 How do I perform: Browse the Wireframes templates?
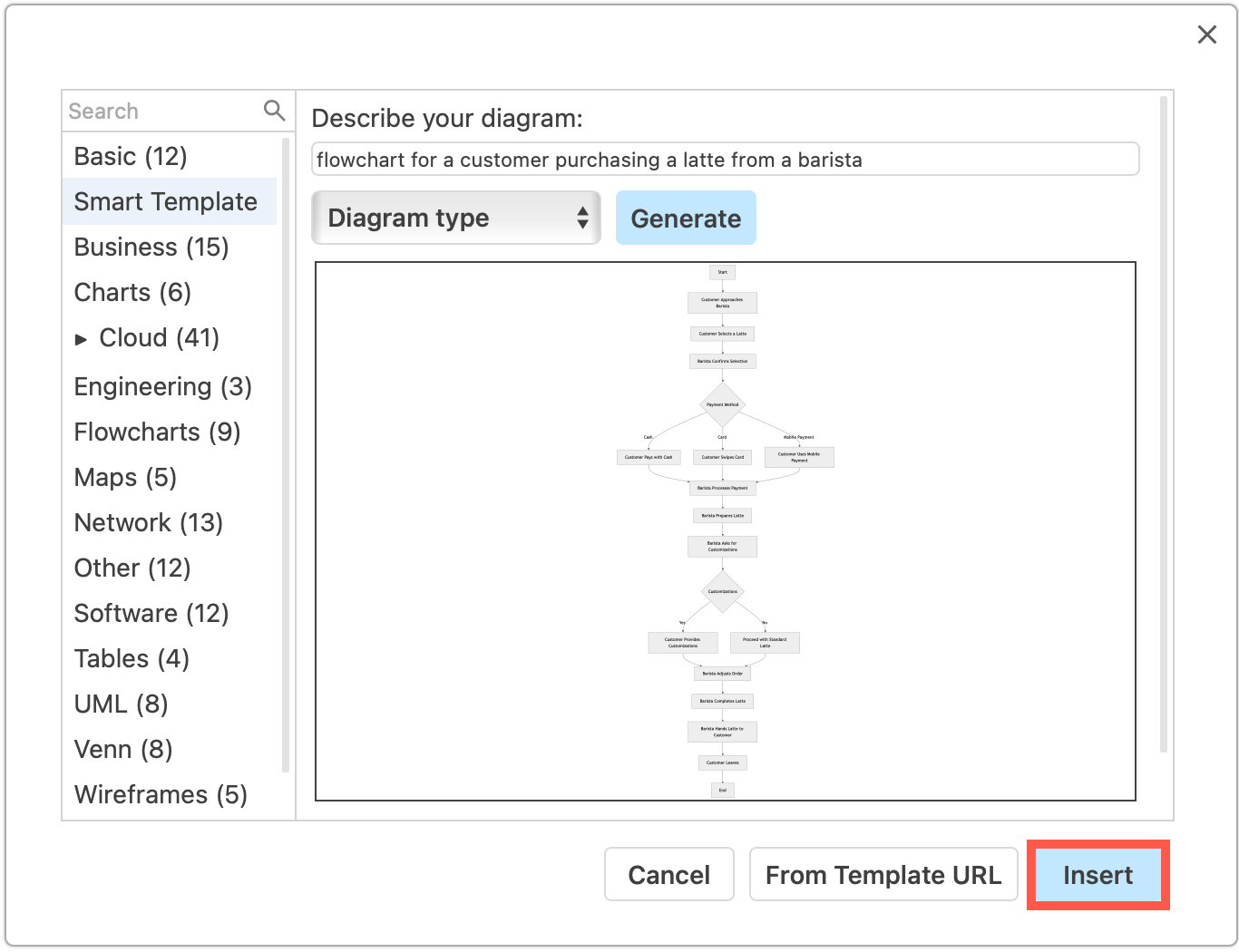point(160,794)
